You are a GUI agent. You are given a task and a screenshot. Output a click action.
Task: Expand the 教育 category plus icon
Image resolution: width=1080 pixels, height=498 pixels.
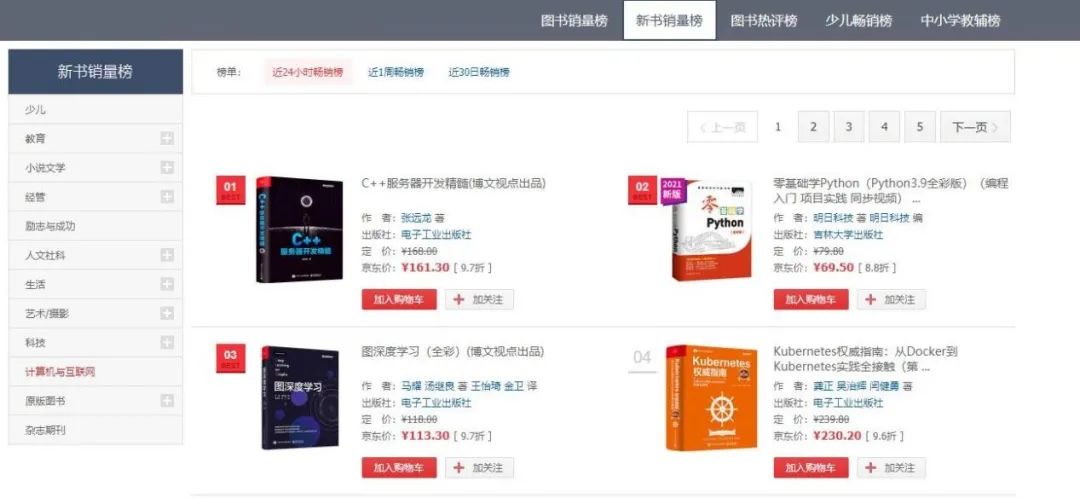tap(167, 138)
